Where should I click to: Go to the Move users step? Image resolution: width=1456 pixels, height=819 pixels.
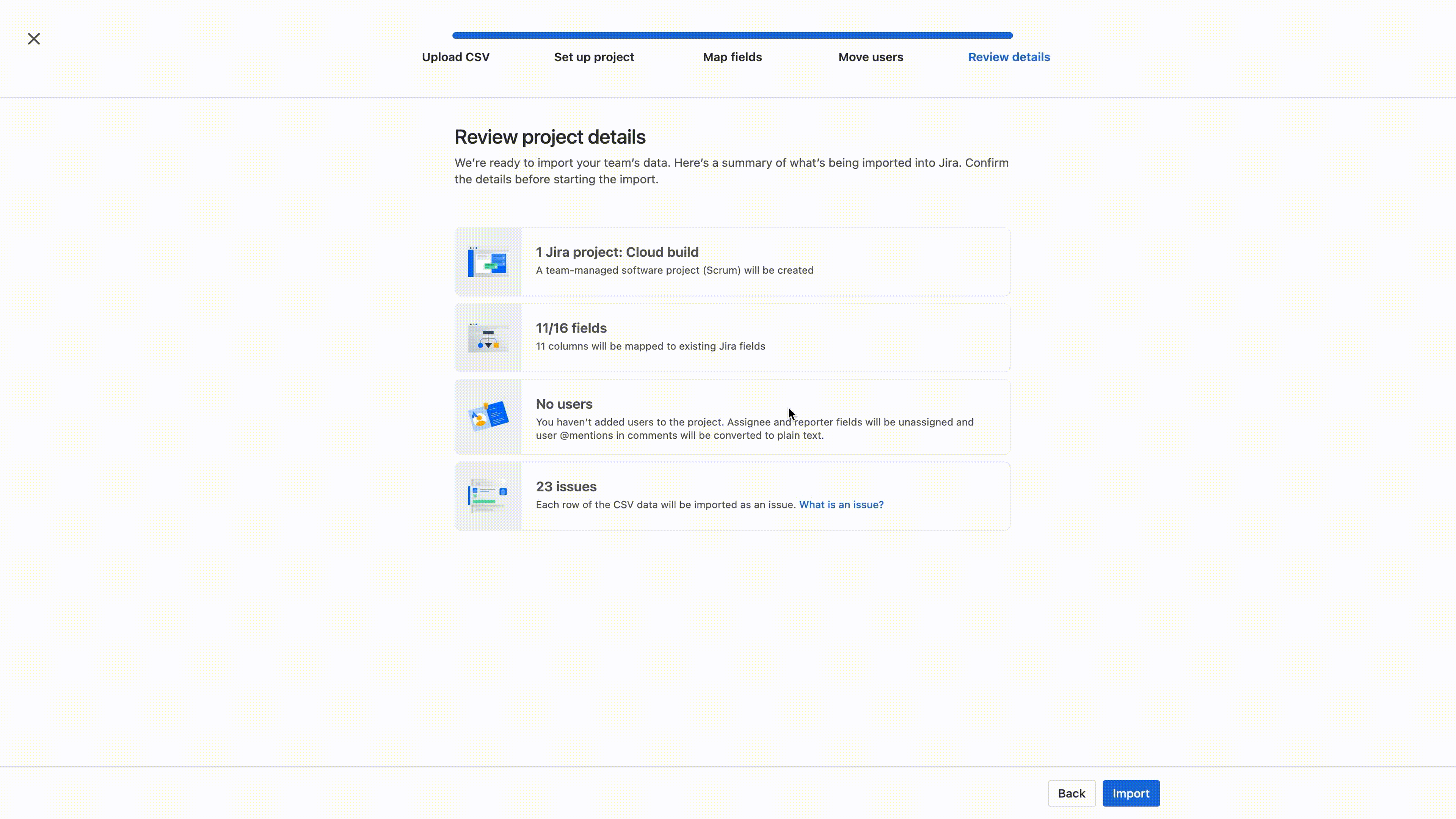[871, 57]
